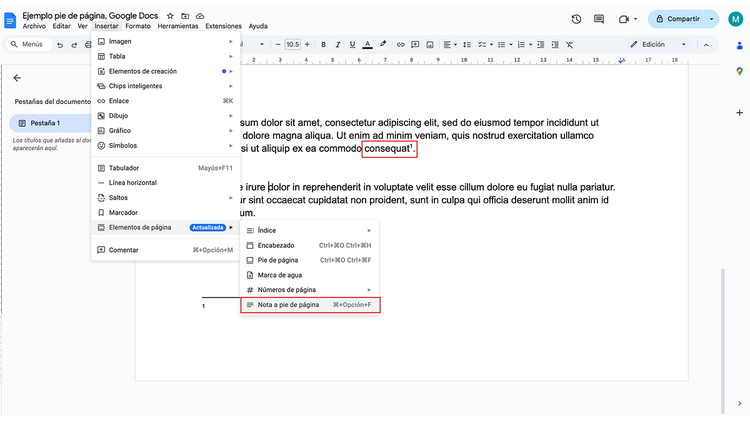Undo the last action
750x422 pixels.
(60, 44)
